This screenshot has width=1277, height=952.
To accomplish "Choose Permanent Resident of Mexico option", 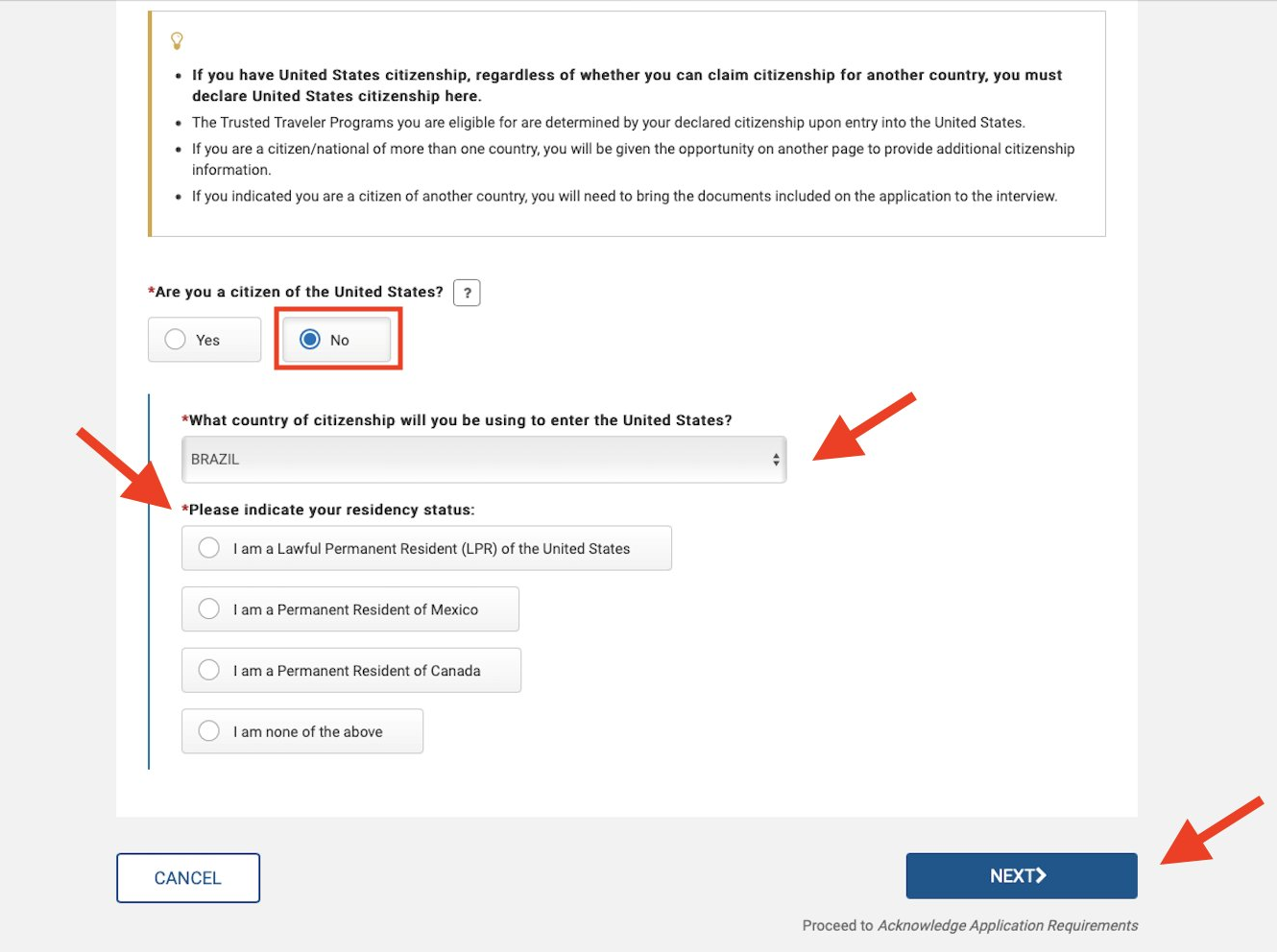I will [350, 609].
